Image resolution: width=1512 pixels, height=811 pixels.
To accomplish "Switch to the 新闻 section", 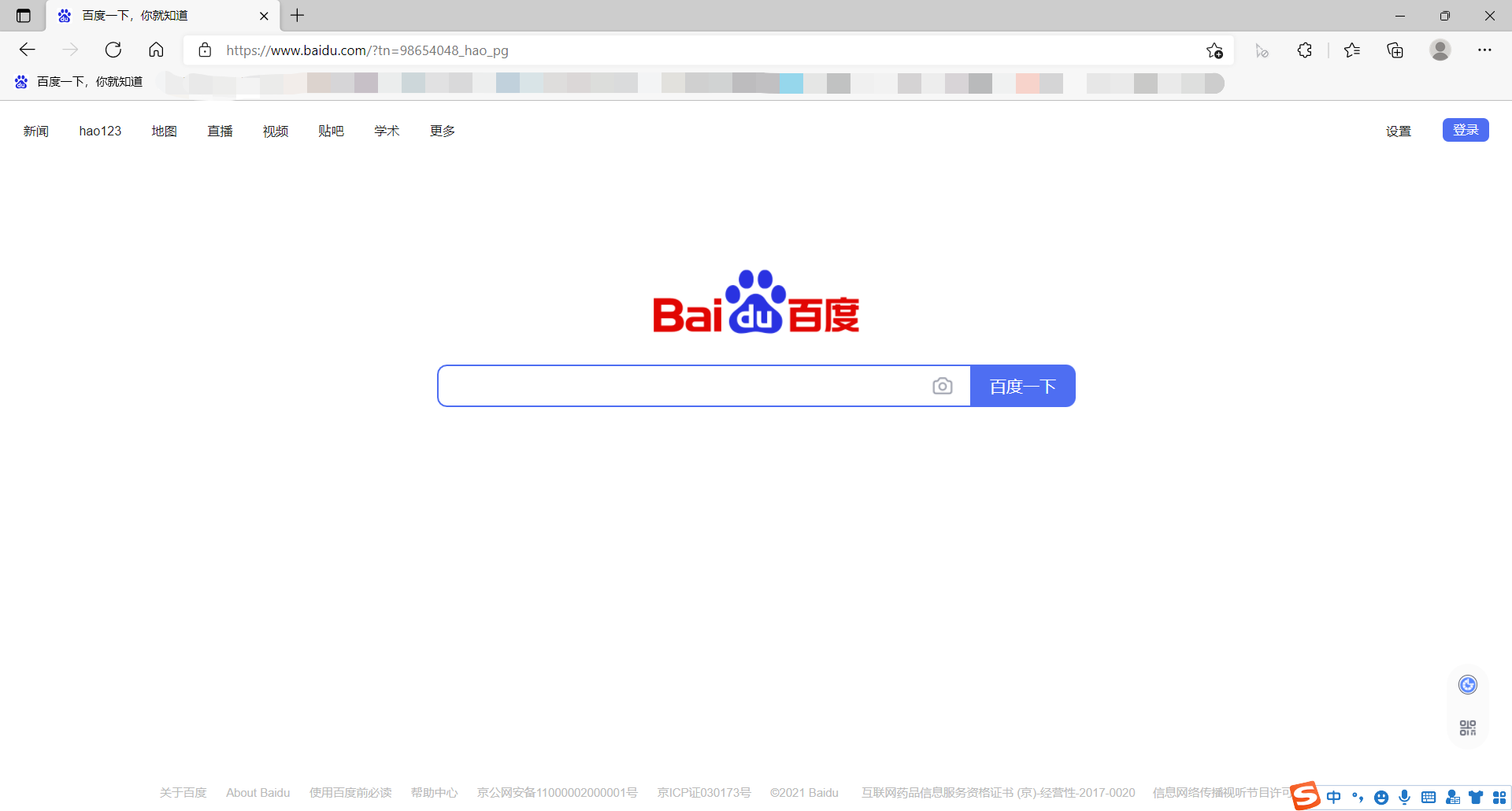I will tap(35, 131).
